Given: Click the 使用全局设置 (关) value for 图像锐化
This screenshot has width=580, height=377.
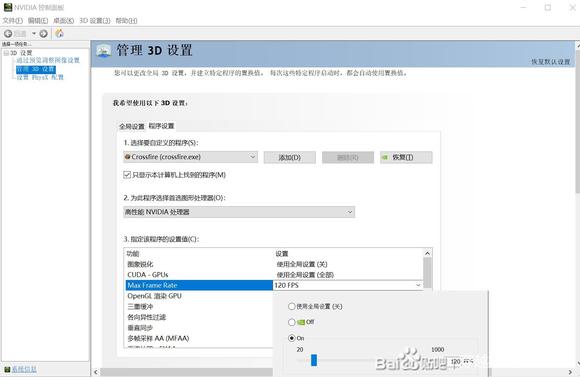Looking at the screenshot, I should (302, 264).
